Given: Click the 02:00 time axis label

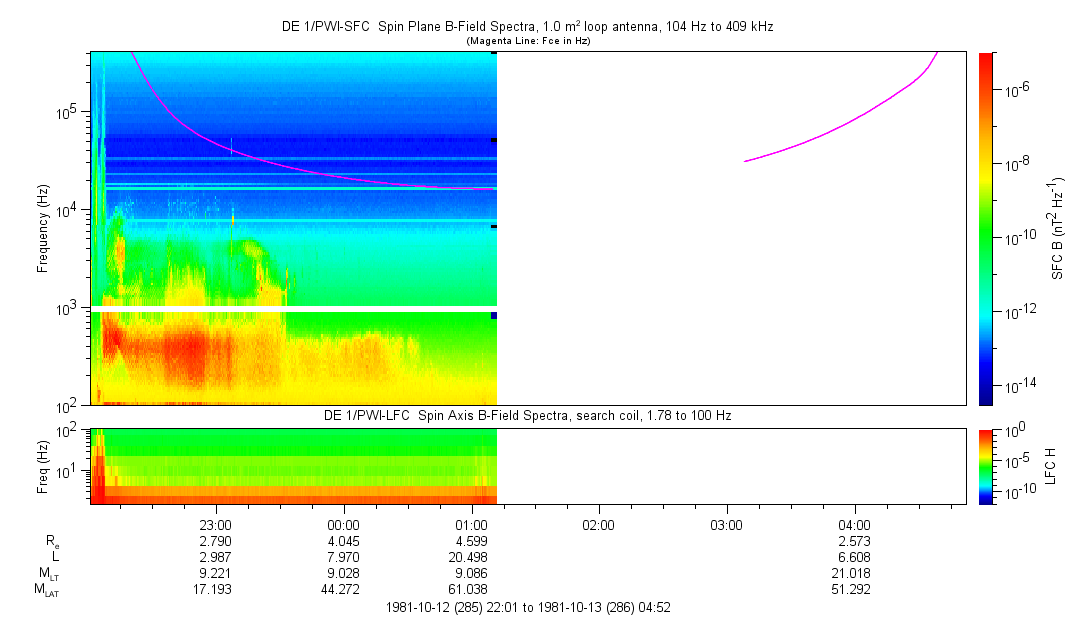Looking at the screenshot, I should 598,524.
